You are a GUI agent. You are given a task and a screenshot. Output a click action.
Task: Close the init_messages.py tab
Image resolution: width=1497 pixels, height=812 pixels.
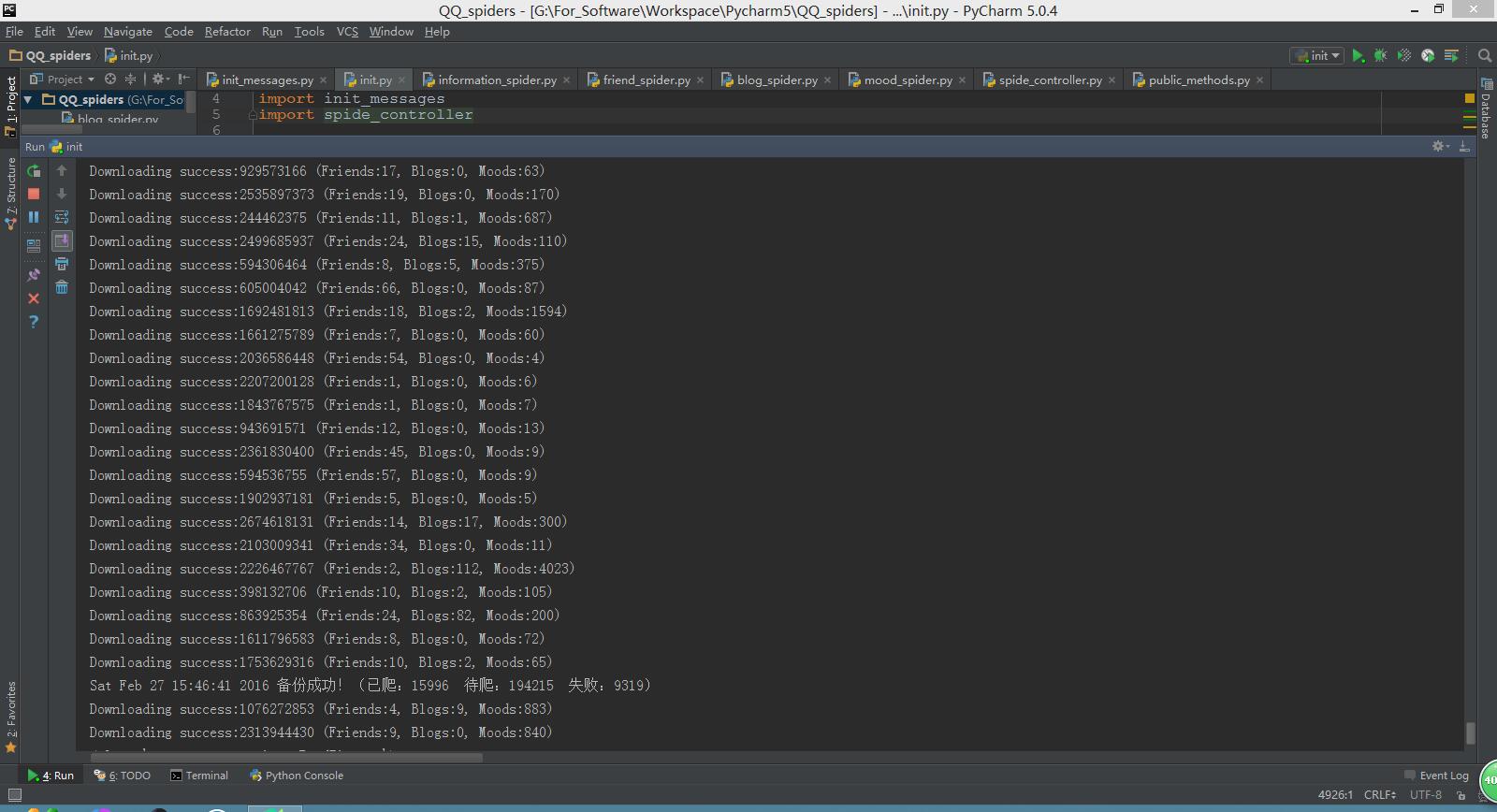(324, 80)
